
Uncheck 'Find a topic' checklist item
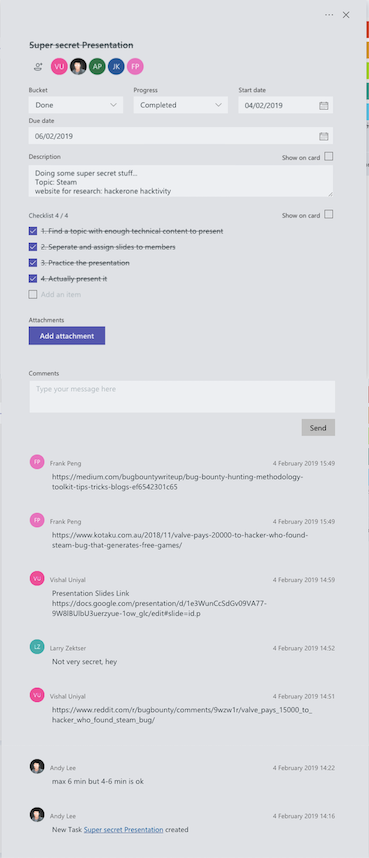click(33, 231)
